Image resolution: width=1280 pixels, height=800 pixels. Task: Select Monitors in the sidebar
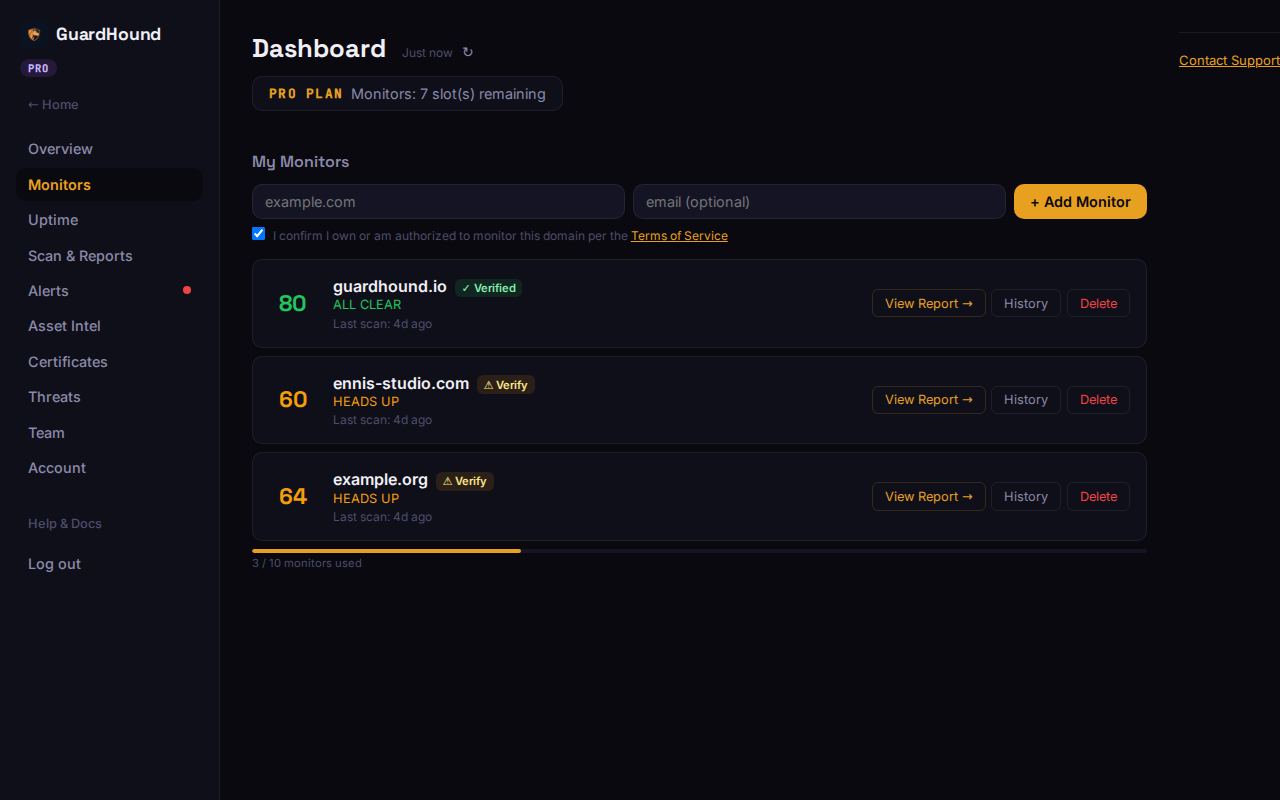point(110,185)
